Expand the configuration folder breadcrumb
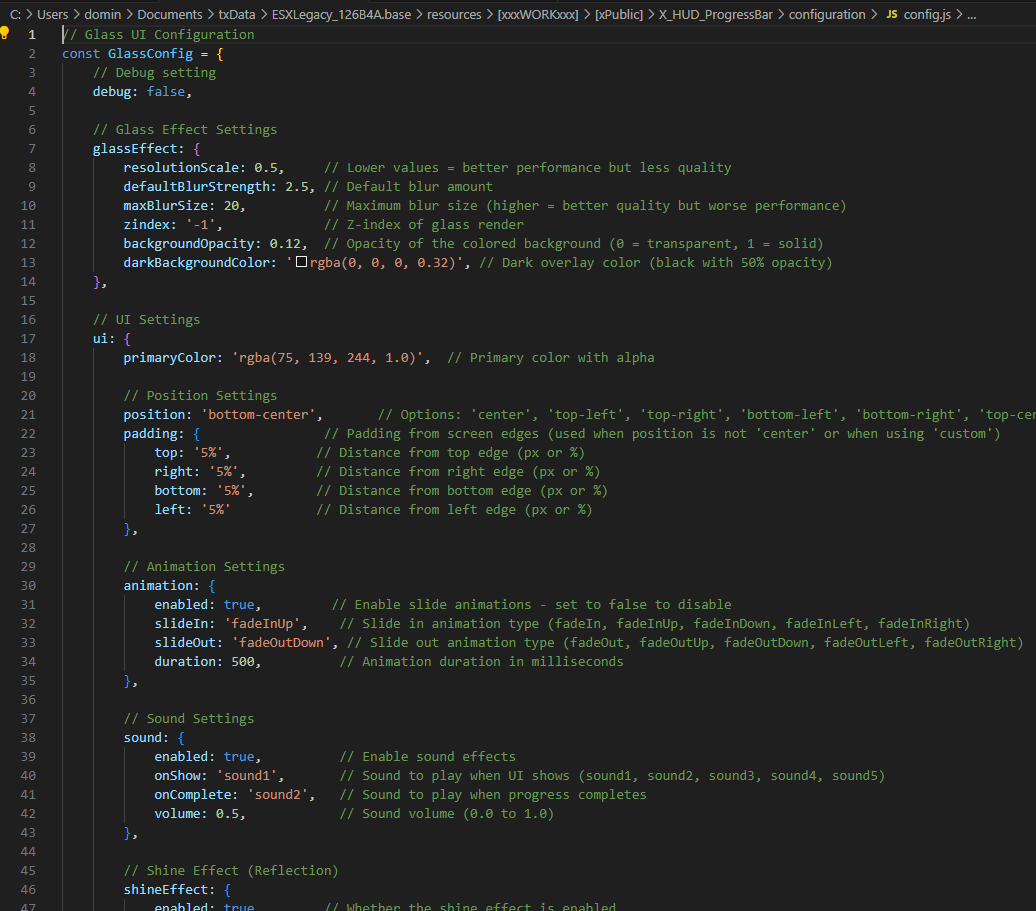This screenshot has width=1036, height=911. 827,15
